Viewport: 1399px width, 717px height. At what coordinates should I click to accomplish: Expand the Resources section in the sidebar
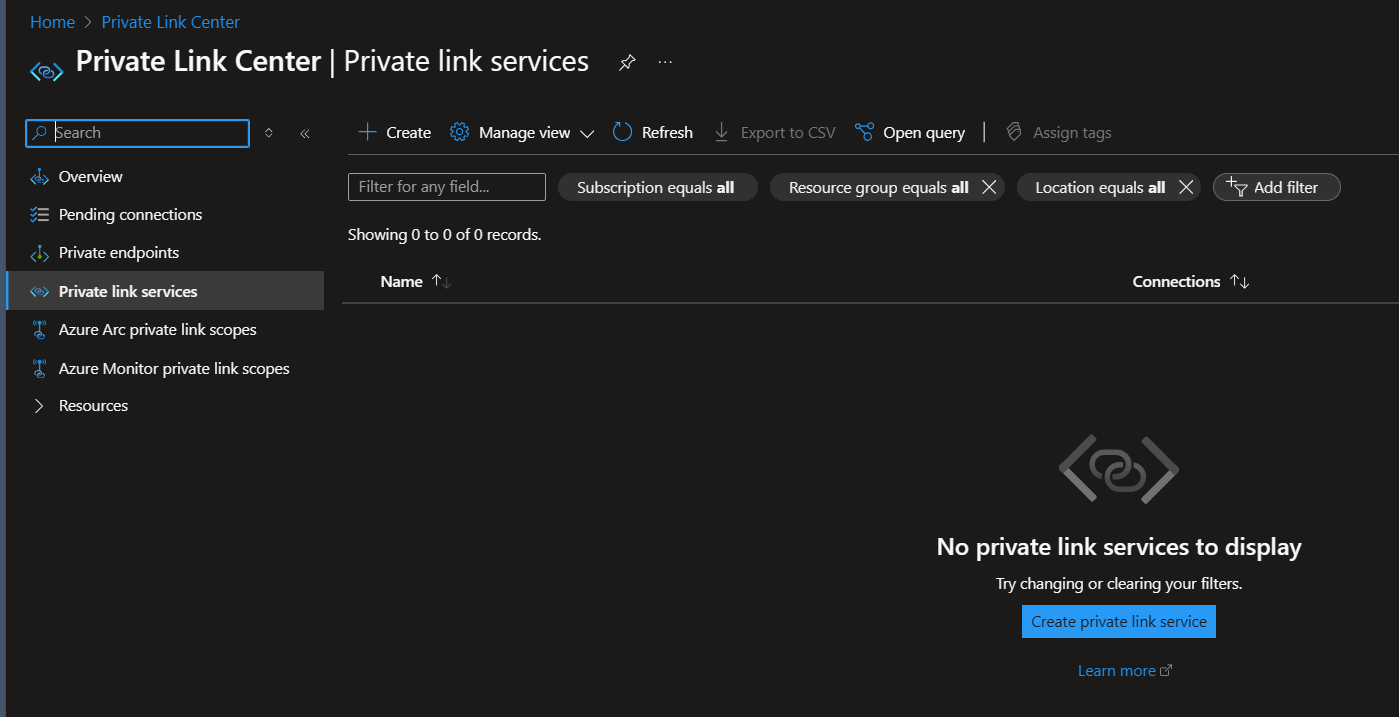tap(93, 405)
